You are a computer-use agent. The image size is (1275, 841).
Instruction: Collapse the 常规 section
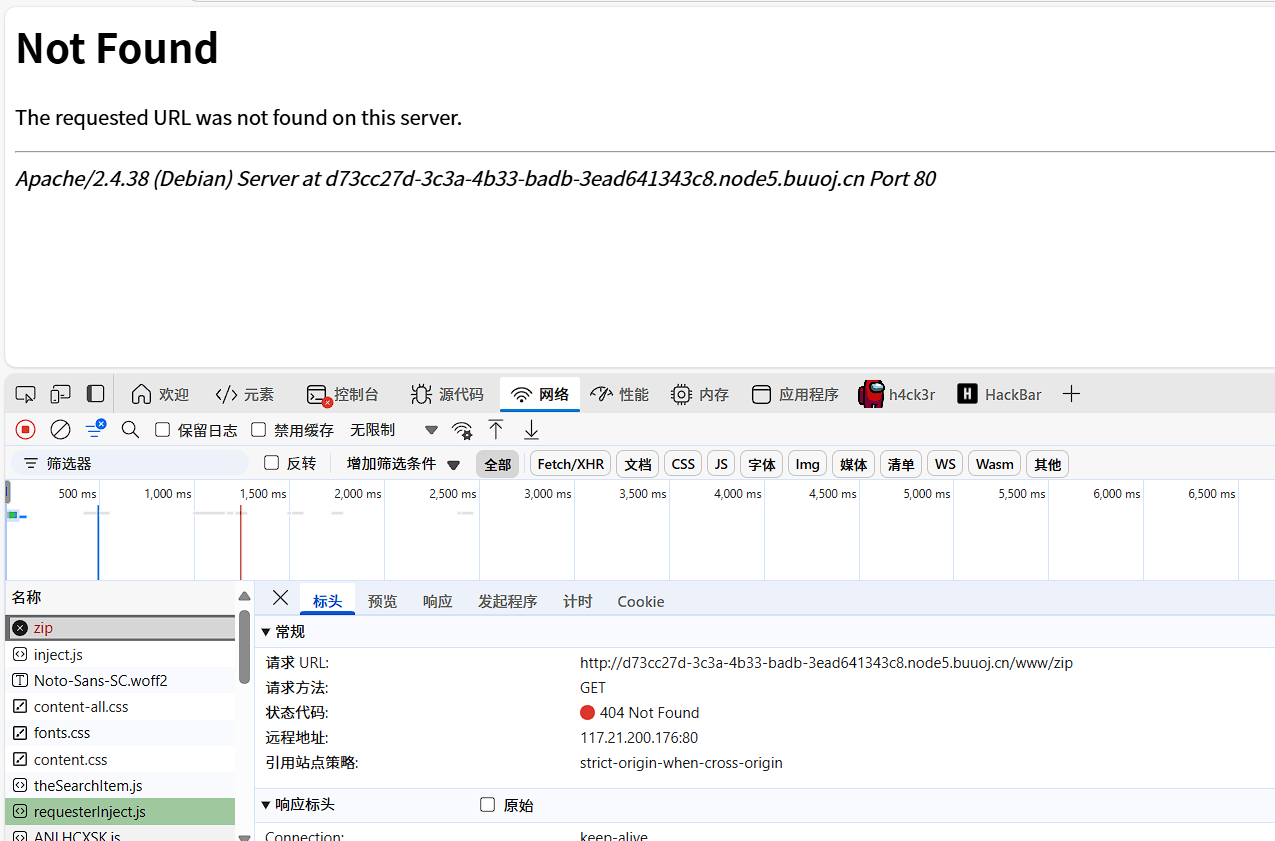pos(266,632)
